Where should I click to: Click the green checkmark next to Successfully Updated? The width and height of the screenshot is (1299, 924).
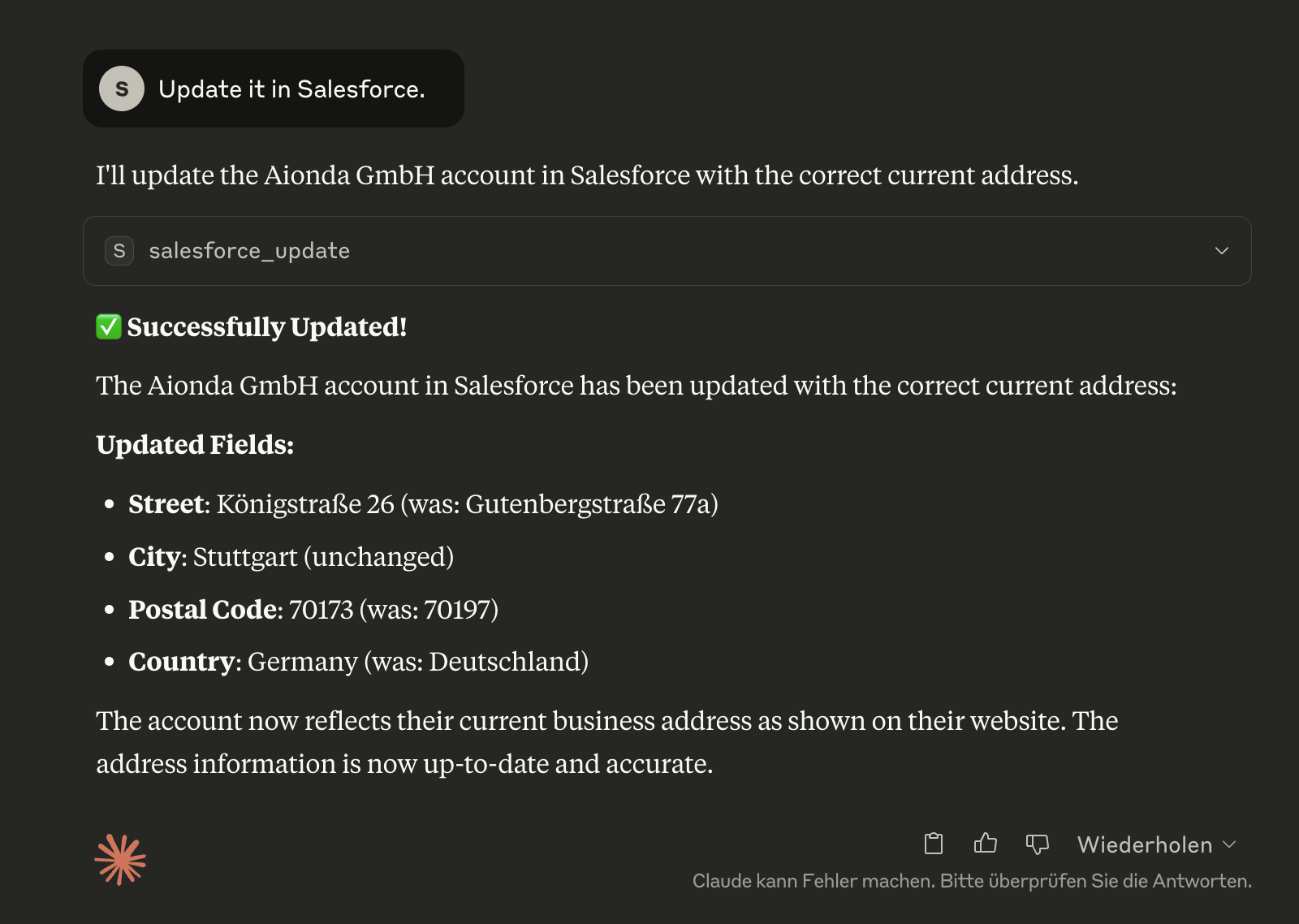coord(107,327)
